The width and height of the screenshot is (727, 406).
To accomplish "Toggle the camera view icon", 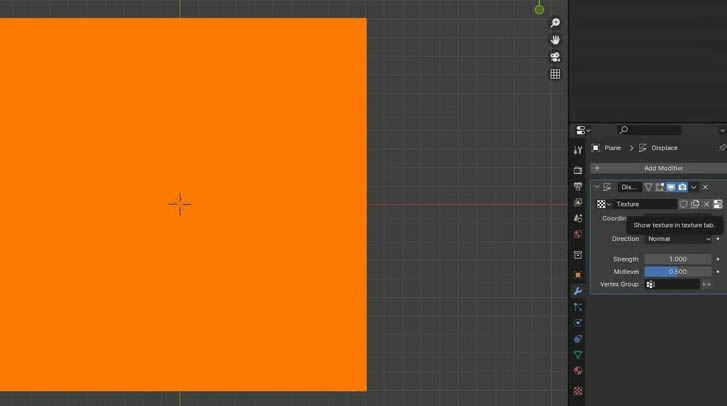I will [x=555, y=57].
